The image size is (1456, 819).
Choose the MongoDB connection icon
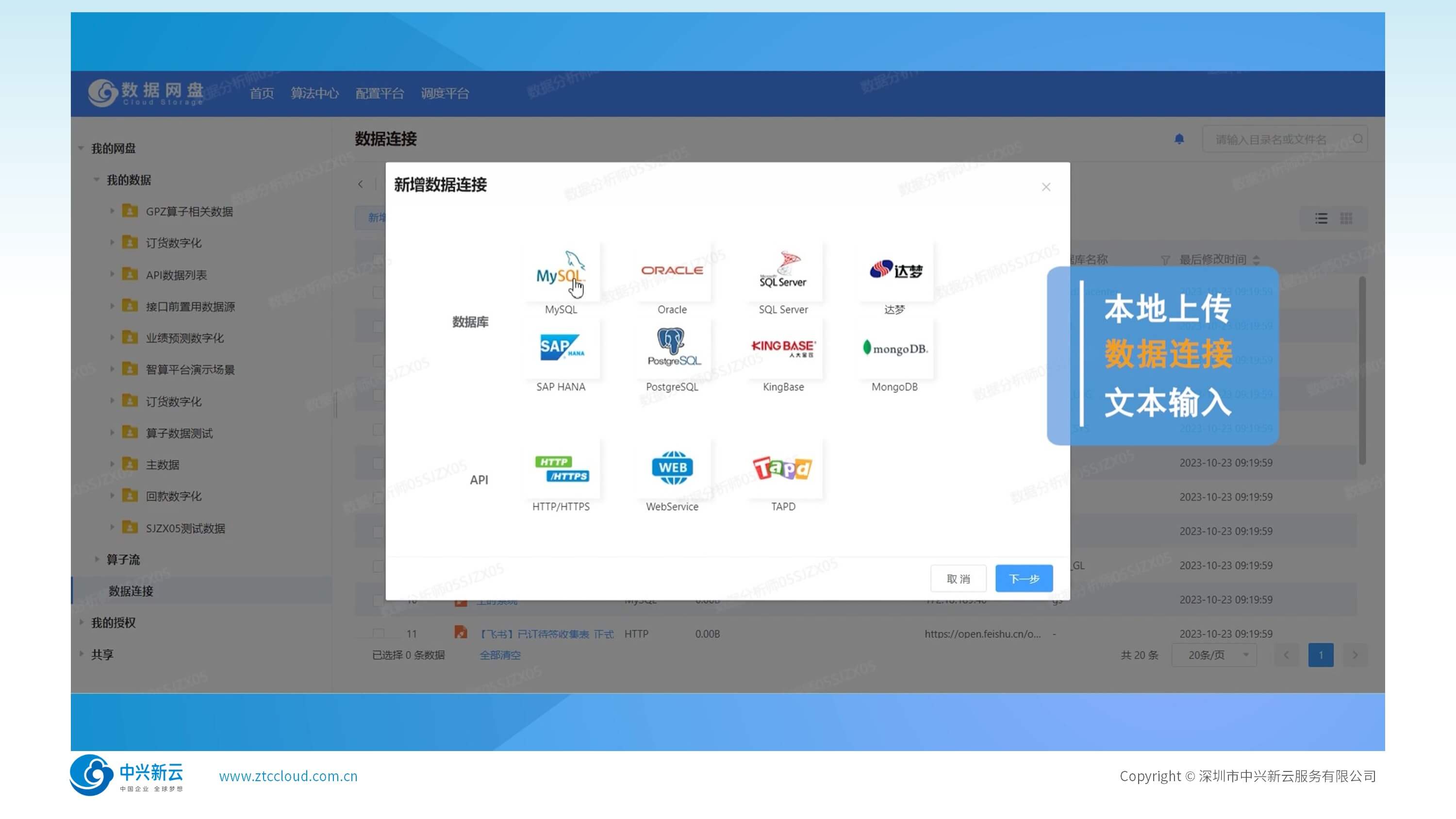pos(895,348)
